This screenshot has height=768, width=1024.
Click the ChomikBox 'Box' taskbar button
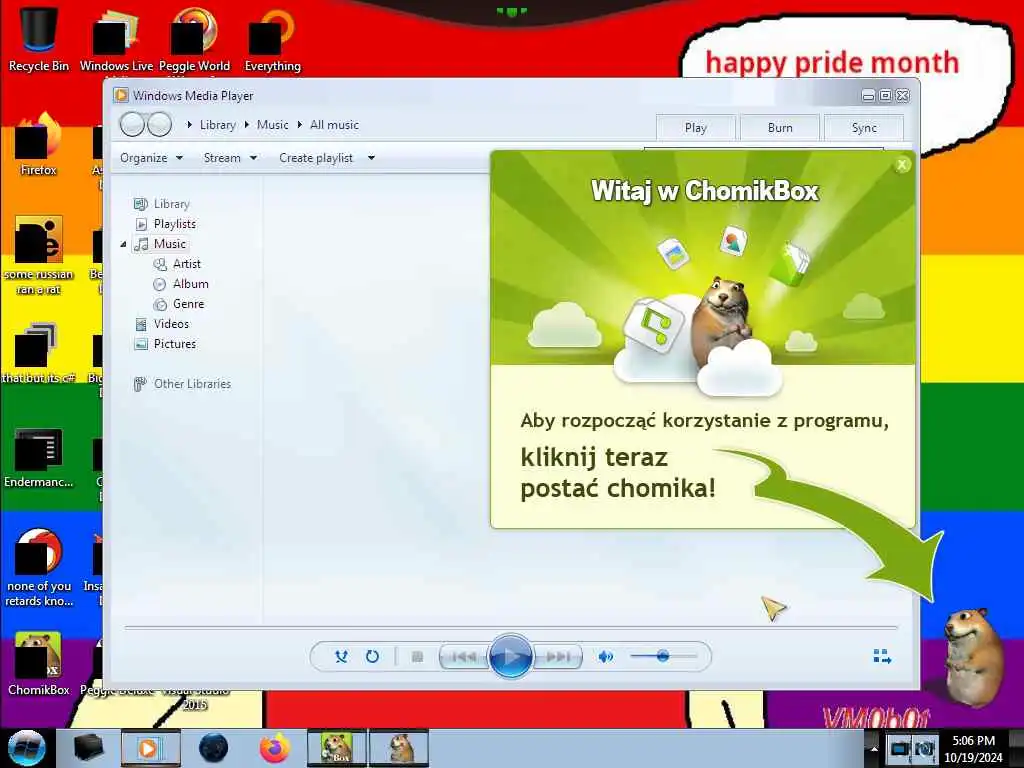tap(336, 748)
